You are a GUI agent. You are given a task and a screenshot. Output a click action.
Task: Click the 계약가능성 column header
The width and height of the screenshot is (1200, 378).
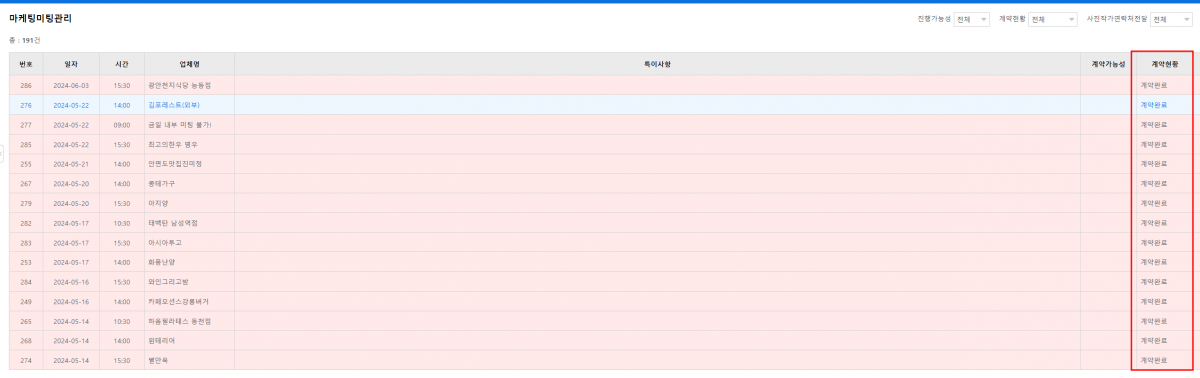click(1108, 64)
